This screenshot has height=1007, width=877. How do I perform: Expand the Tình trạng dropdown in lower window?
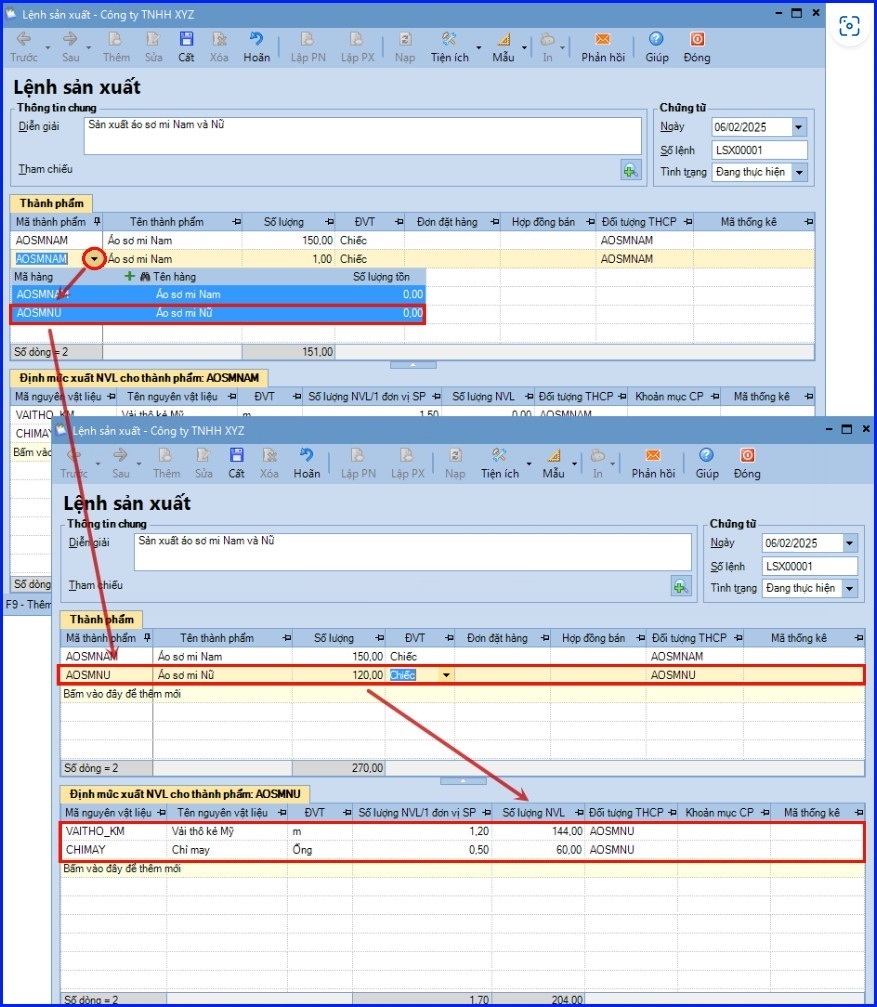[849, 588]
